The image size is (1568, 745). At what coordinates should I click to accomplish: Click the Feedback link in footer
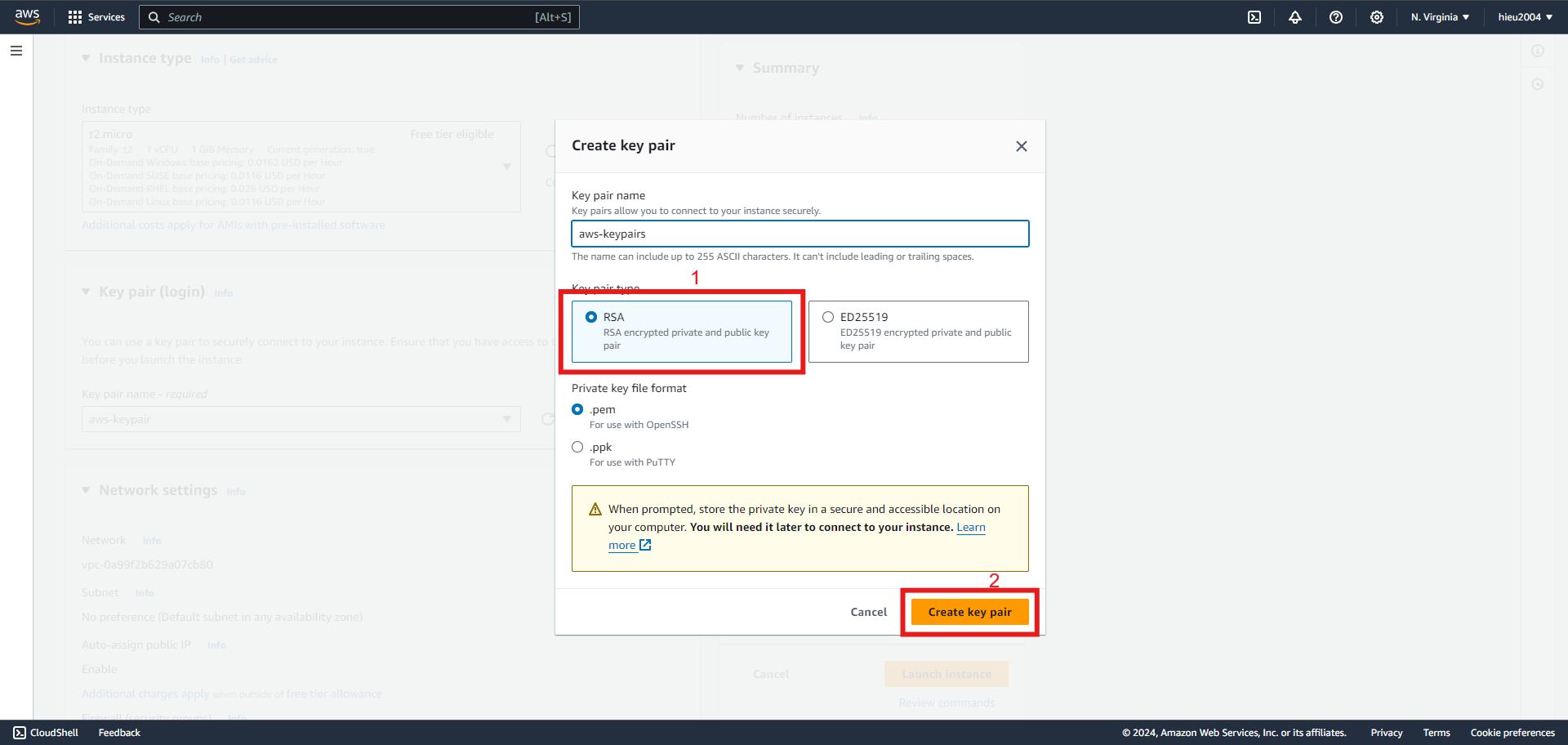[x=119, y=733]
